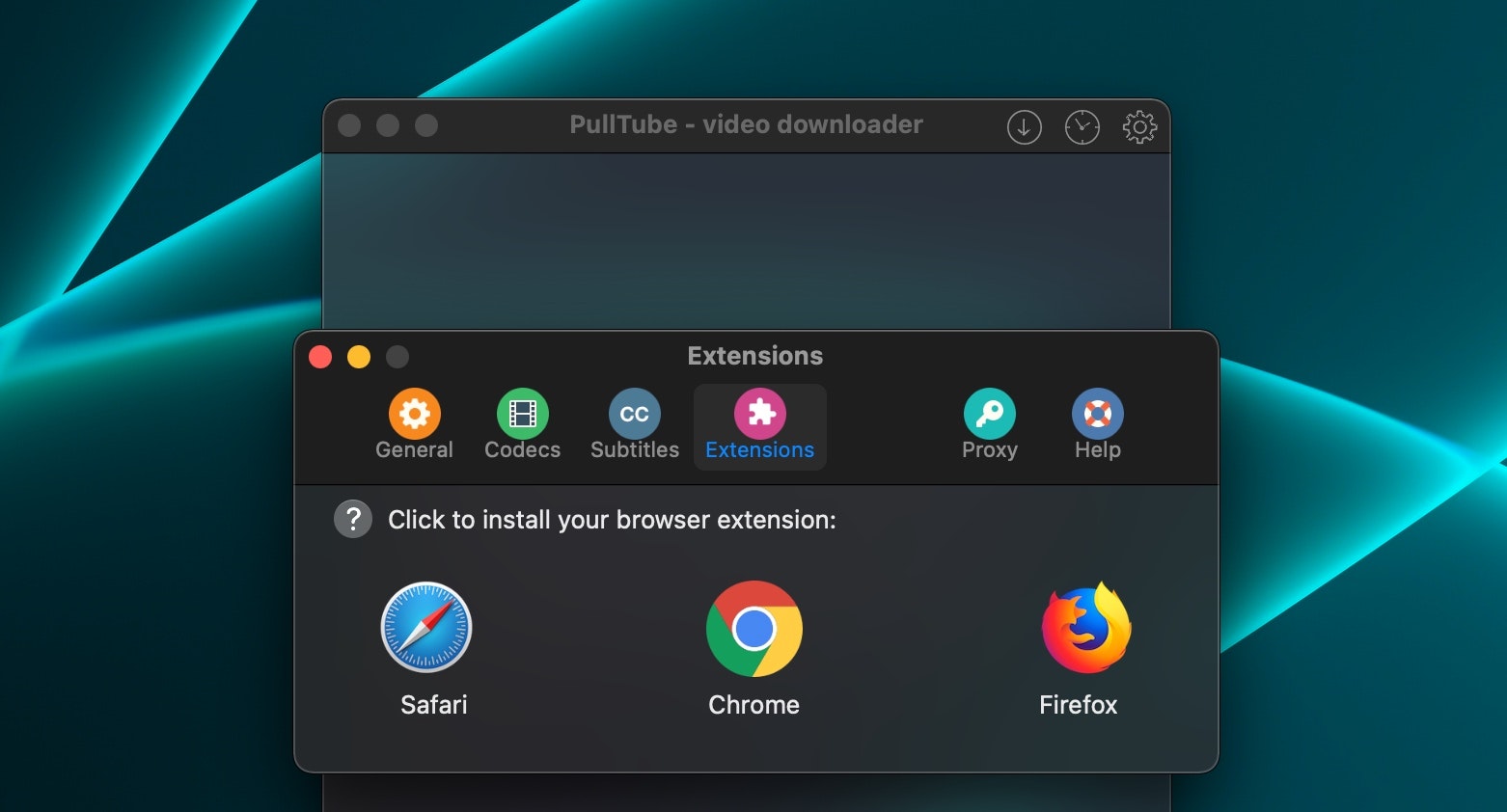Click the question mark help button

point(353,519)
